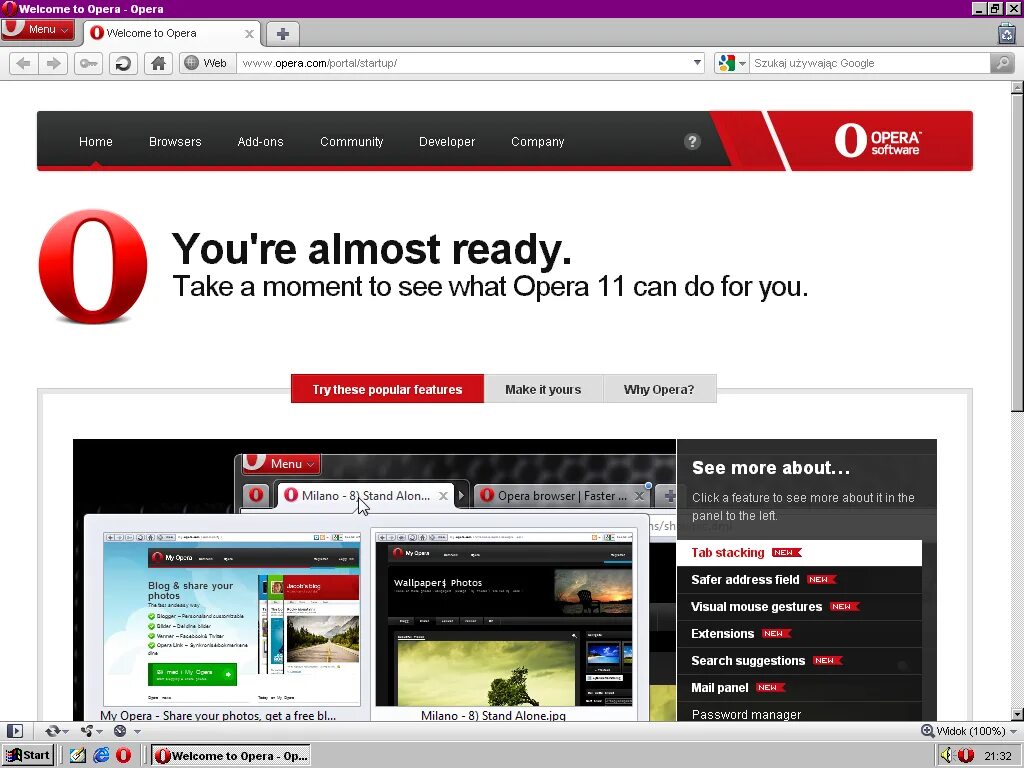Click the big red Opera O logo
Viewport: 1024px width, 768px height.
[x=93, y=266]
